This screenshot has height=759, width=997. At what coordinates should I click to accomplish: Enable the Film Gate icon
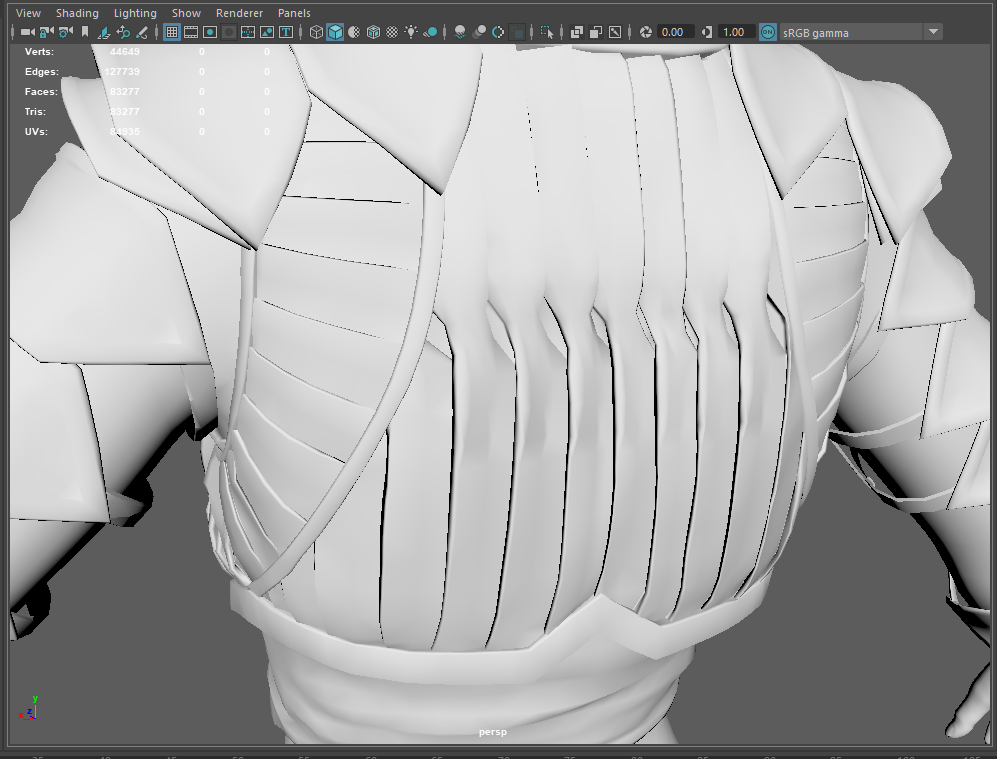point(191,32)
